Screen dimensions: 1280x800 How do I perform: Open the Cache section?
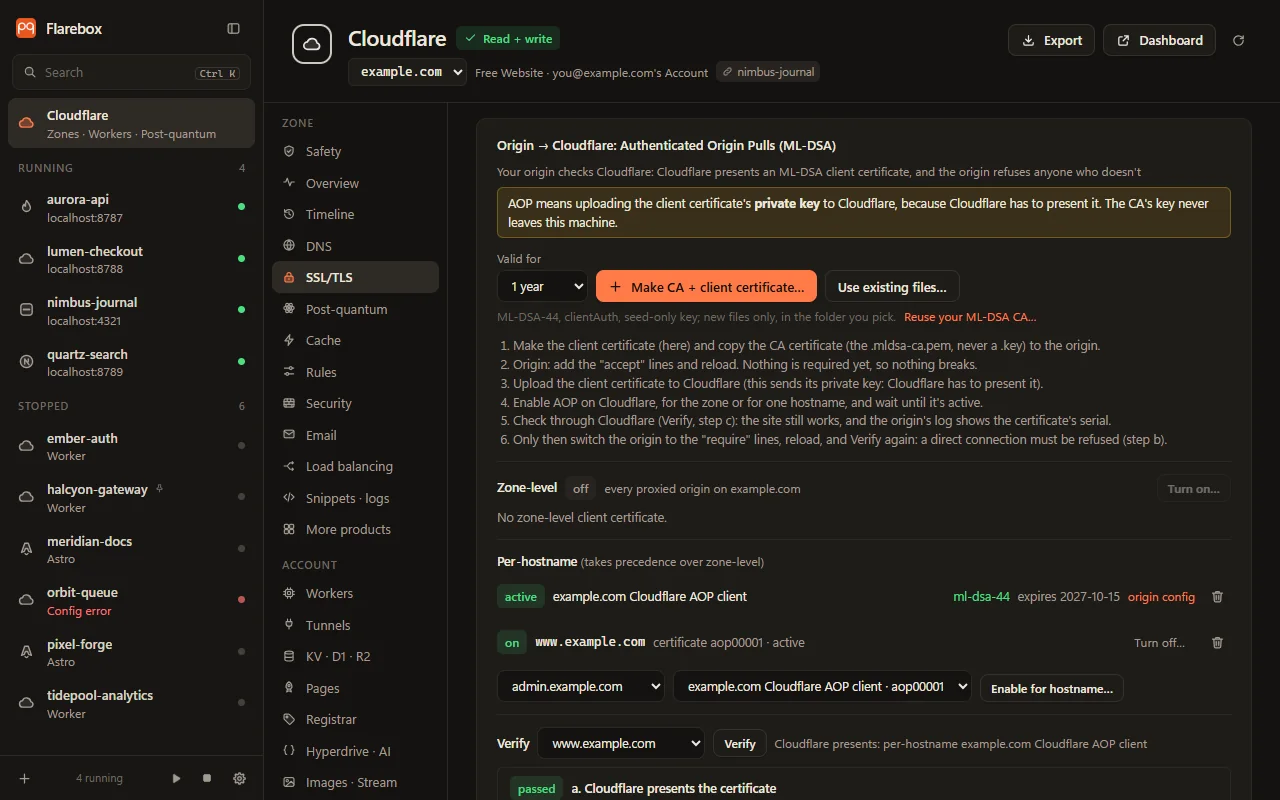coord(355,340)
